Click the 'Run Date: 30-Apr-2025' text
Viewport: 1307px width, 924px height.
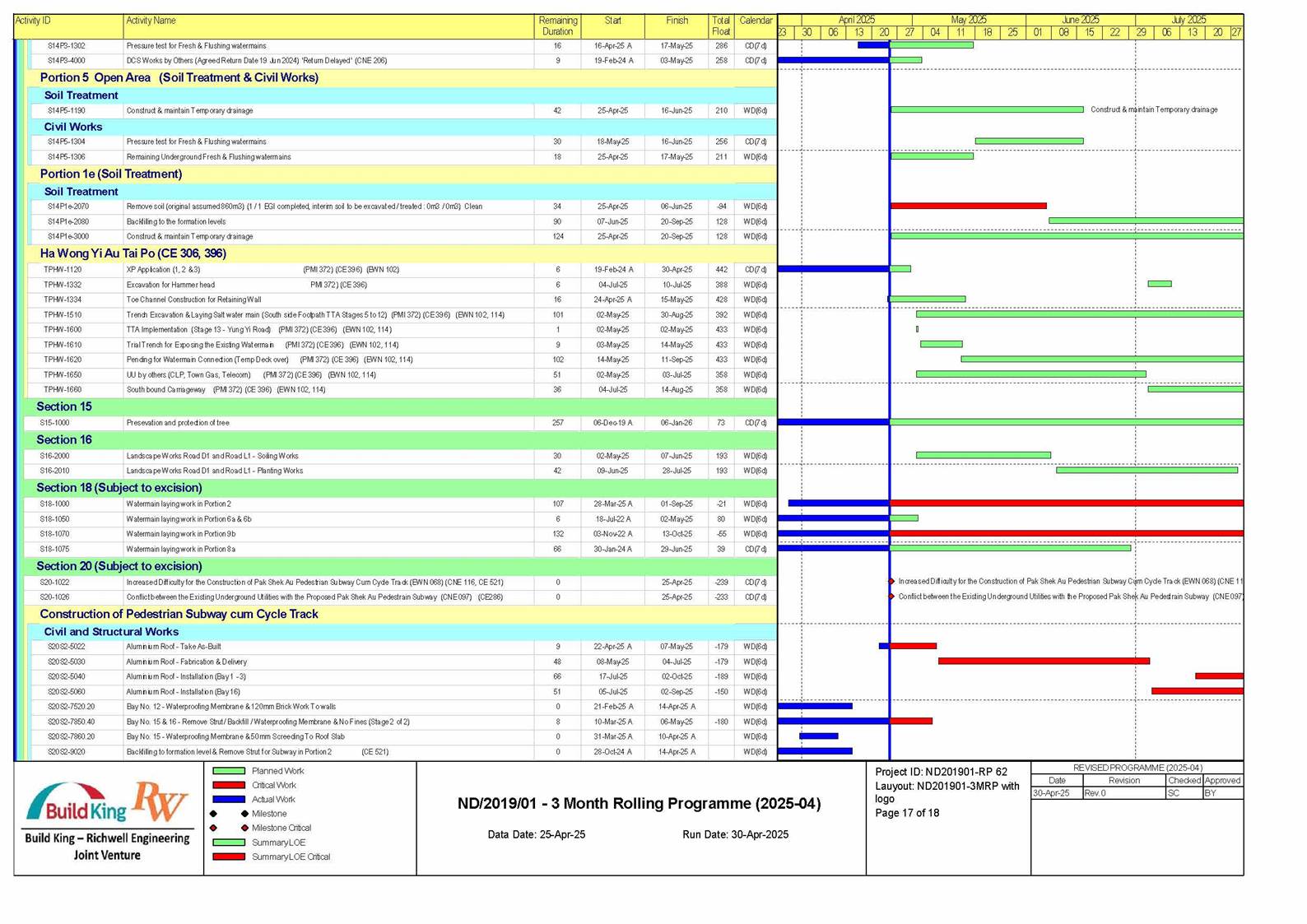click(735, 834)
